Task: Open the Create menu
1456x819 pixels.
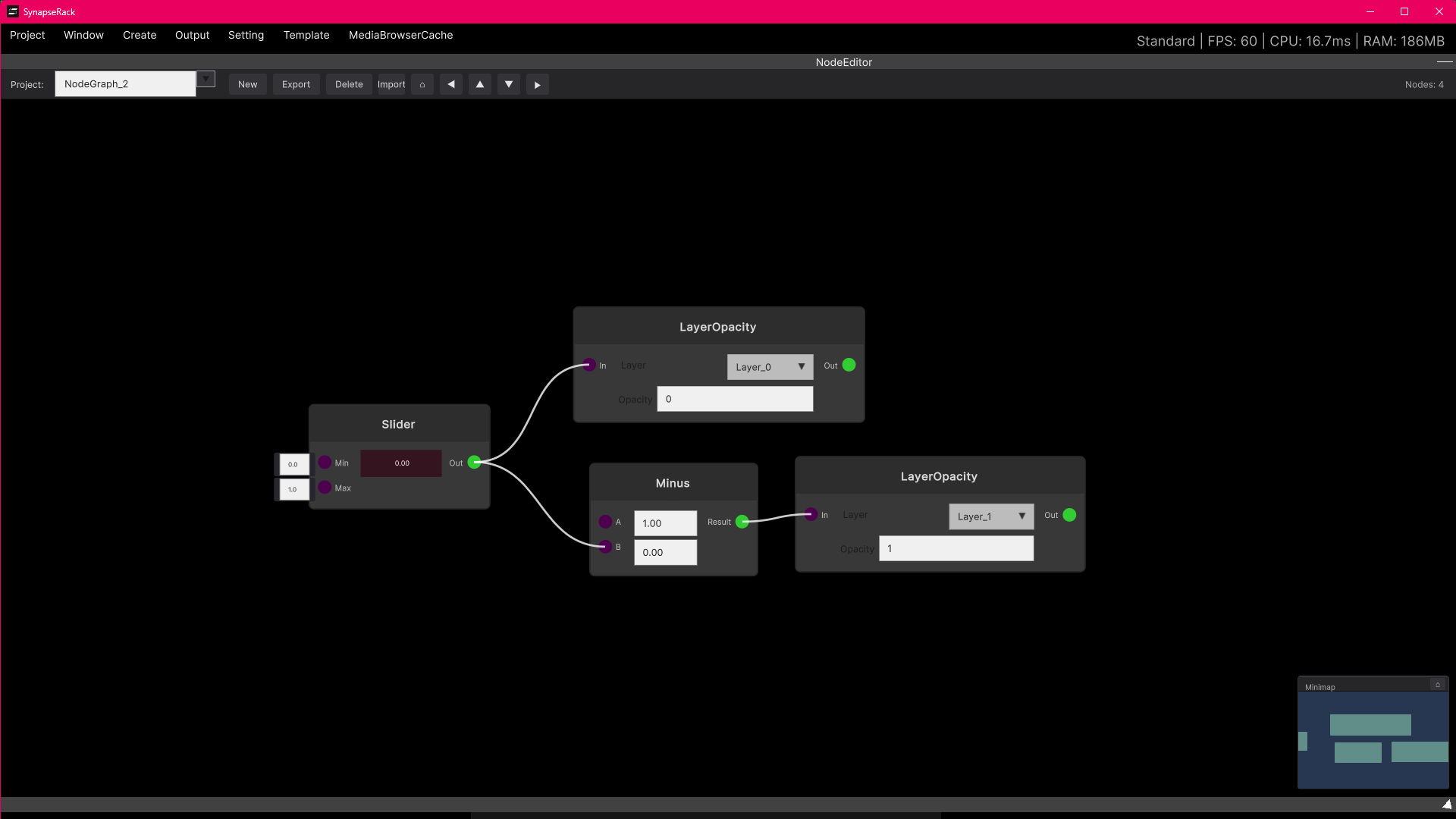Action: pos(140,36)
